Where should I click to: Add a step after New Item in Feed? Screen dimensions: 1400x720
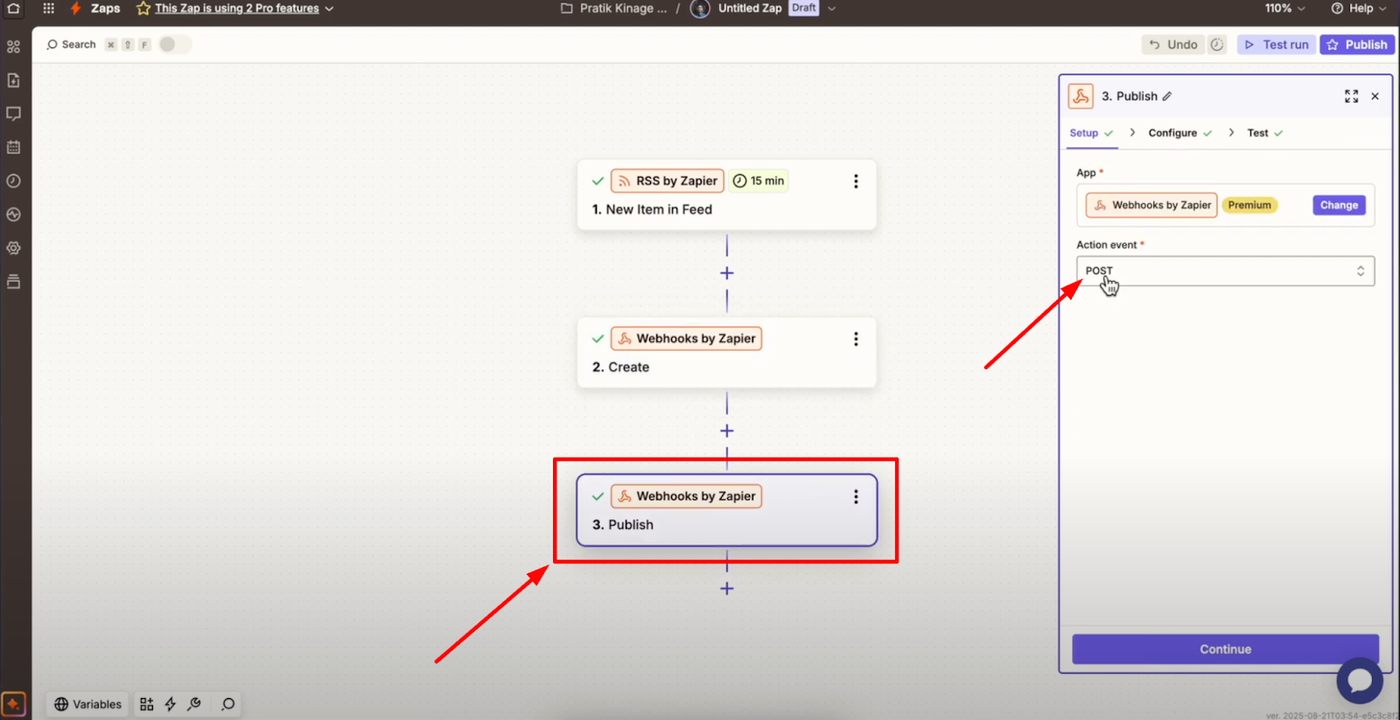727,273
